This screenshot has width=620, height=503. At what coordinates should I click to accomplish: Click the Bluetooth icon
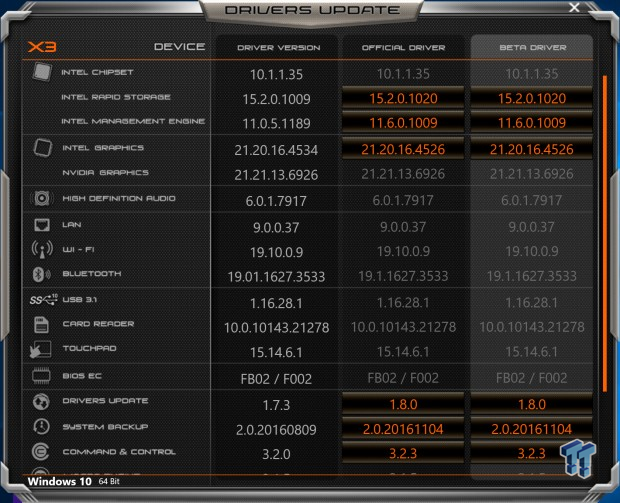click(x=41, y=274)
